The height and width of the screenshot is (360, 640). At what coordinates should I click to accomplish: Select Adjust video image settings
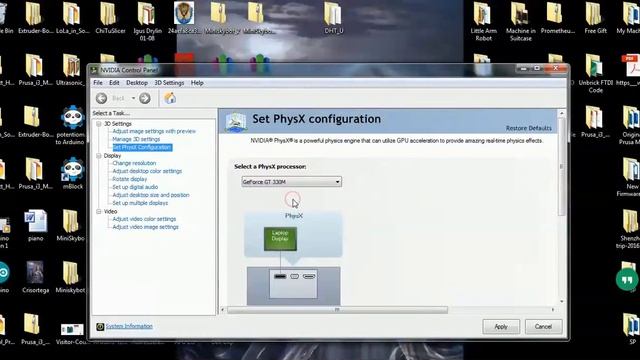[x=145, y=227]
